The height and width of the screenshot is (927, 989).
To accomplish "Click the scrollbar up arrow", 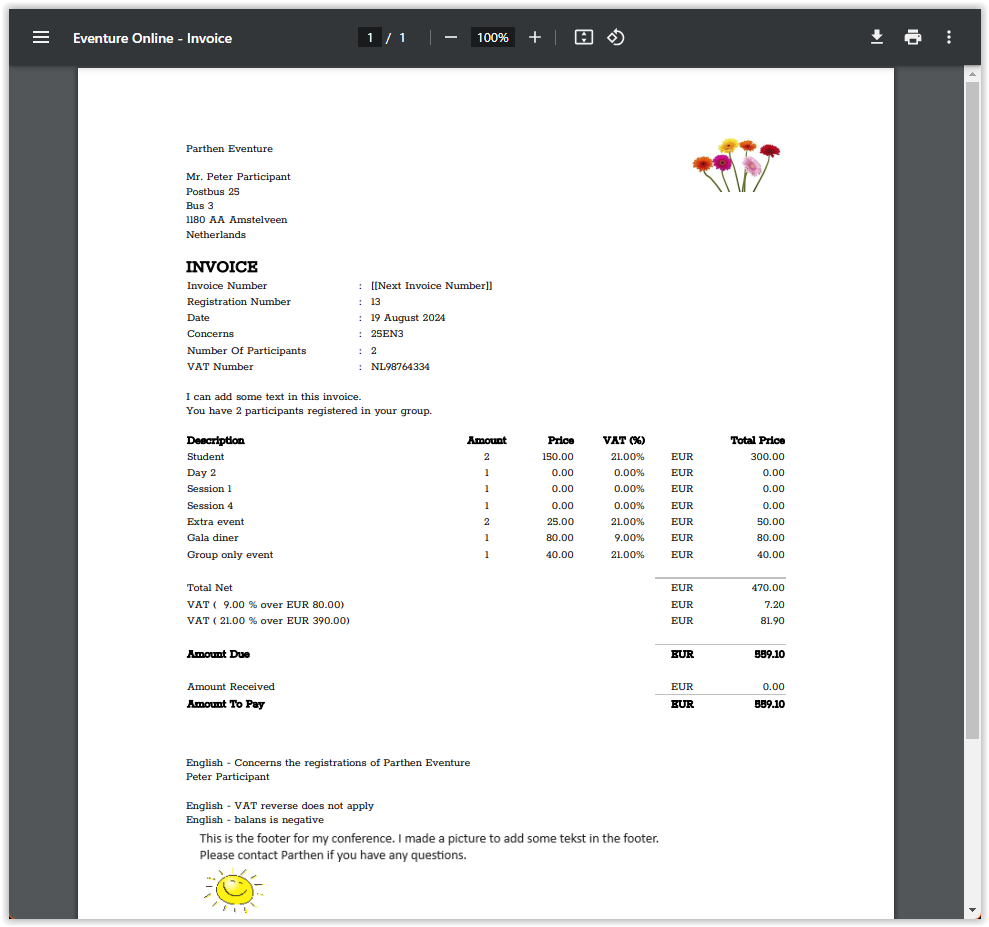I will click(x=972, y=75).
